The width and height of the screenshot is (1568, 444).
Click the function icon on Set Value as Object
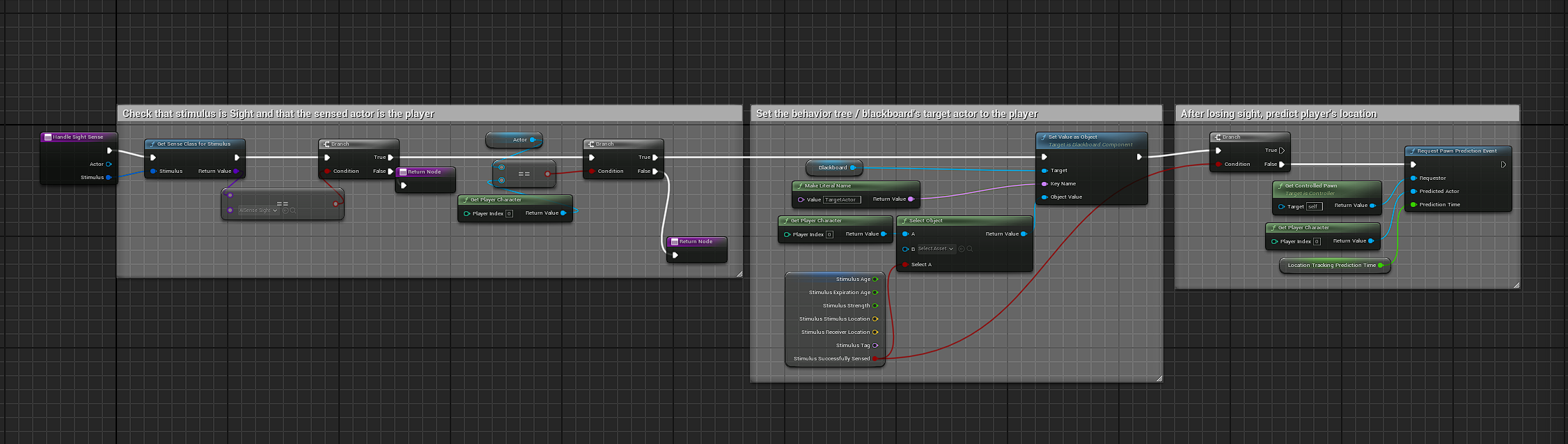tap(1044, 137)
